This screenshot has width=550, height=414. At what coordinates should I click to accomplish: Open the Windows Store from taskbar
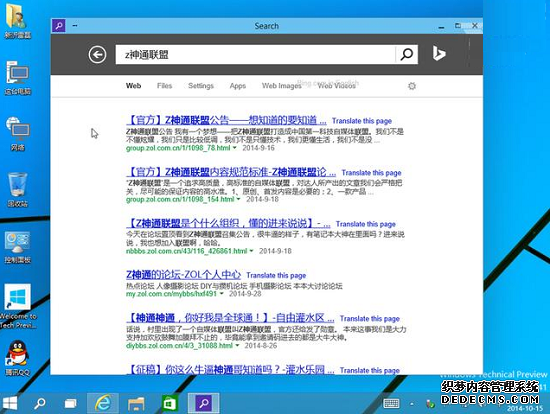pos(169,403)
